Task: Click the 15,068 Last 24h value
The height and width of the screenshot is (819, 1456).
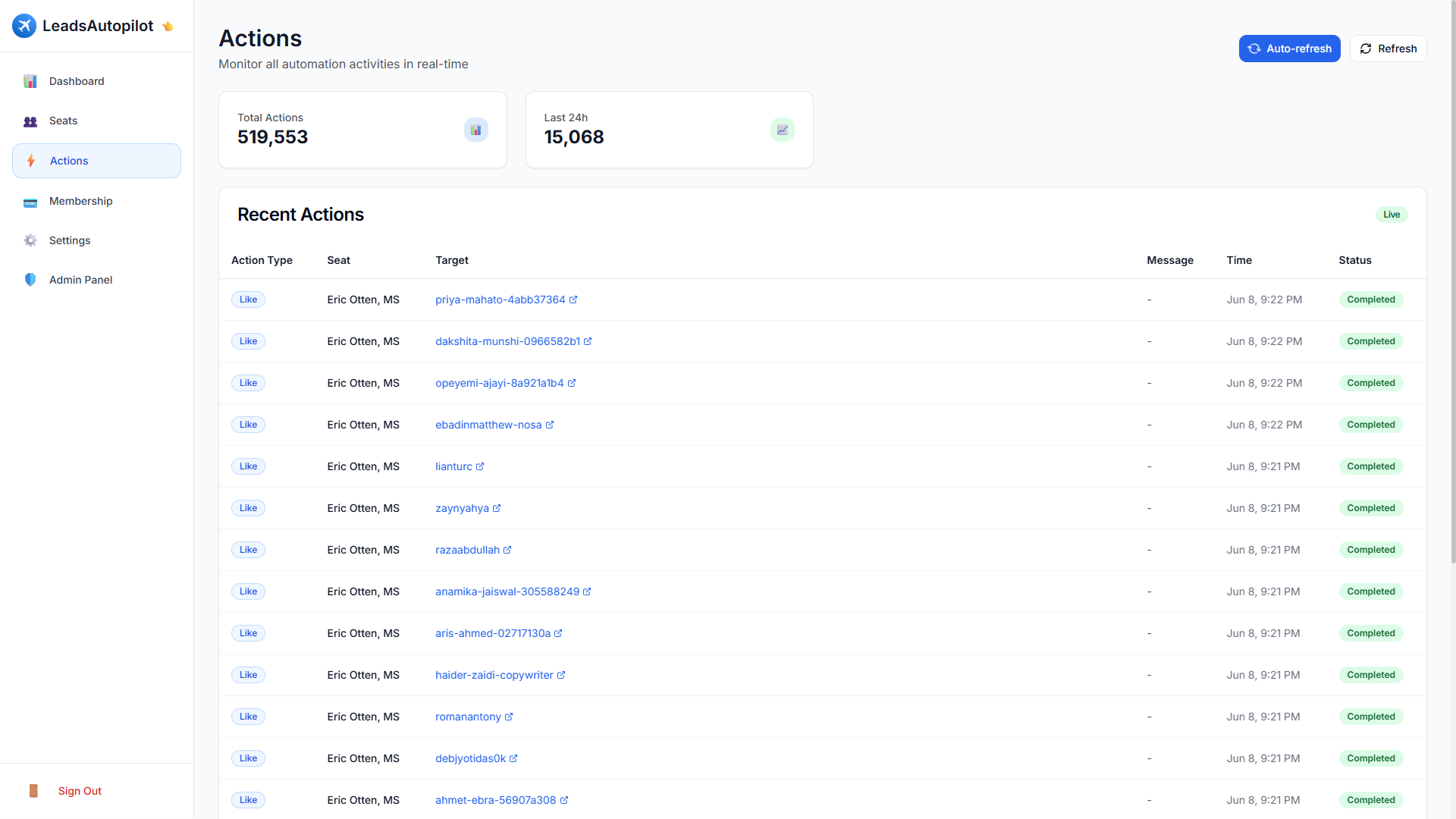Action: (x=574, y=137)
